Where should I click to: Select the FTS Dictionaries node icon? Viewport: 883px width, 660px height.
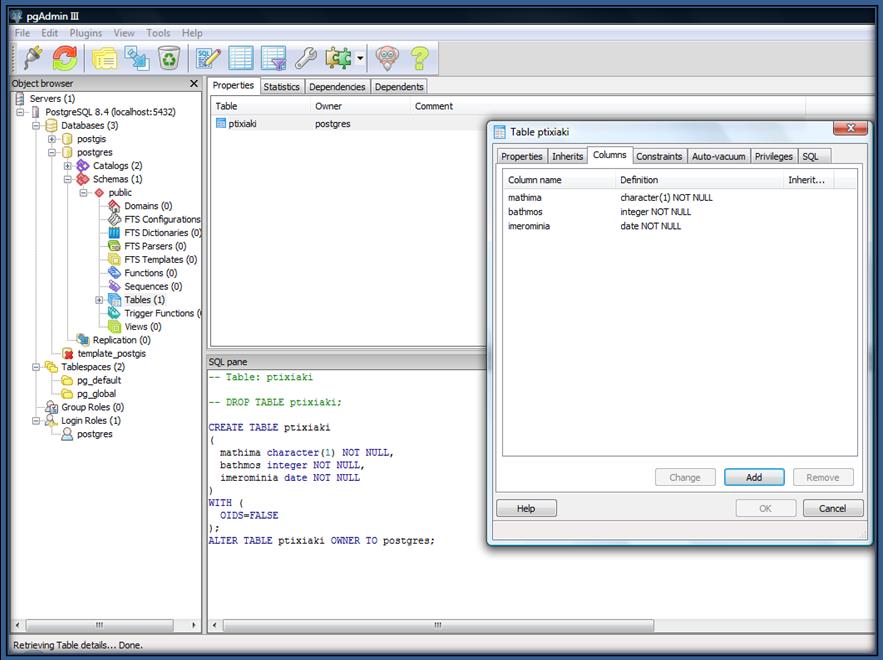[114, 233]
